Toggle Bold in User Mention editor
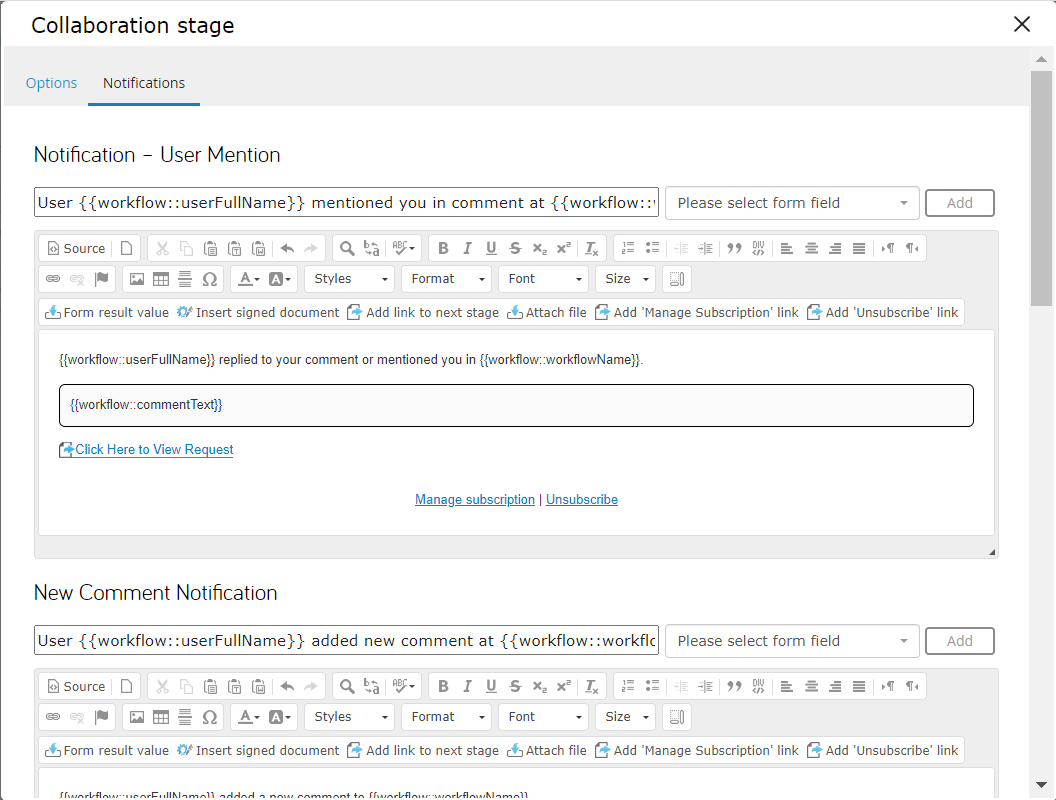 [443, 249]
